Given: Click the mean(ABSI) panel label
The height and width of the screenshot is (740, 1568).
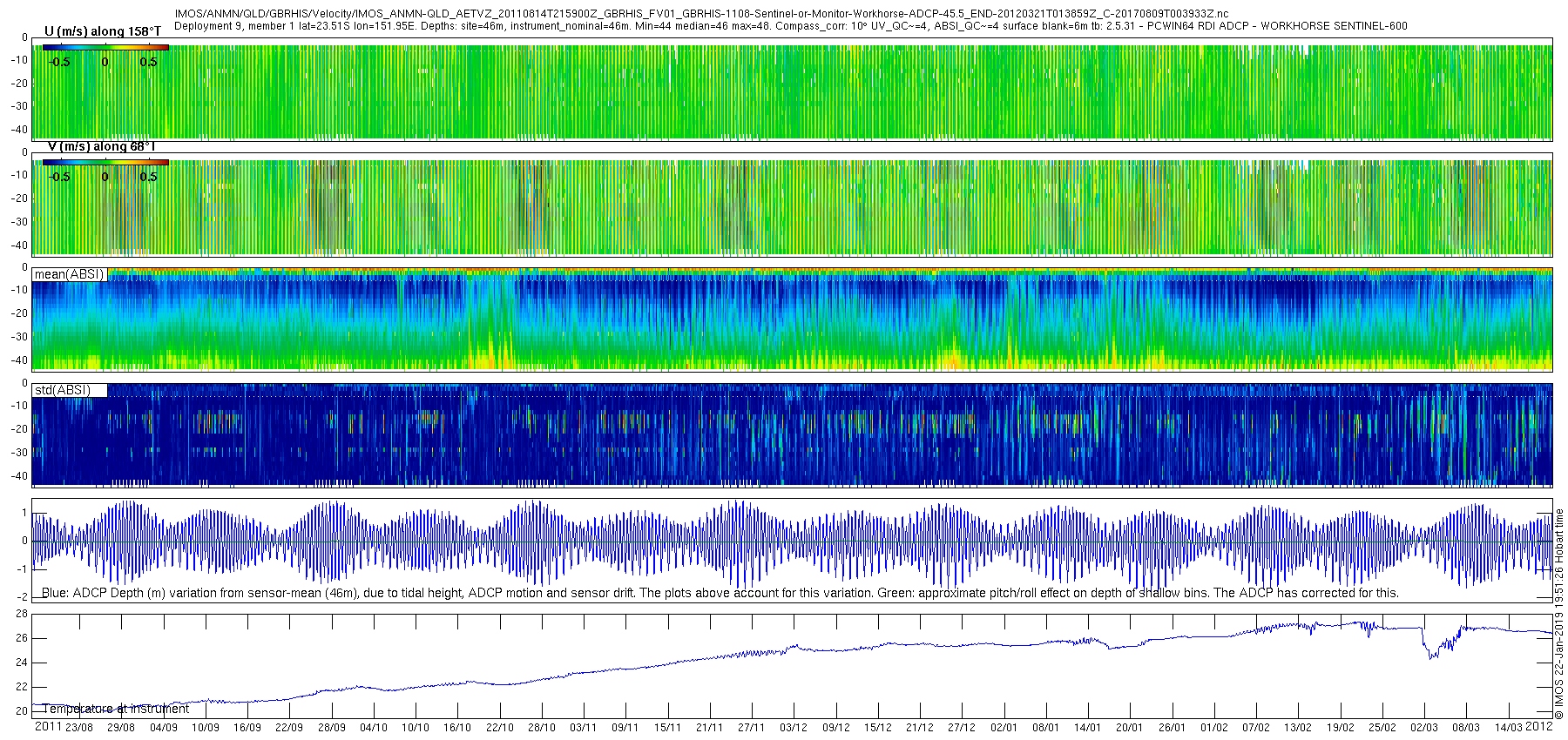Looking at the screenshot, I should tap(69, 274).
